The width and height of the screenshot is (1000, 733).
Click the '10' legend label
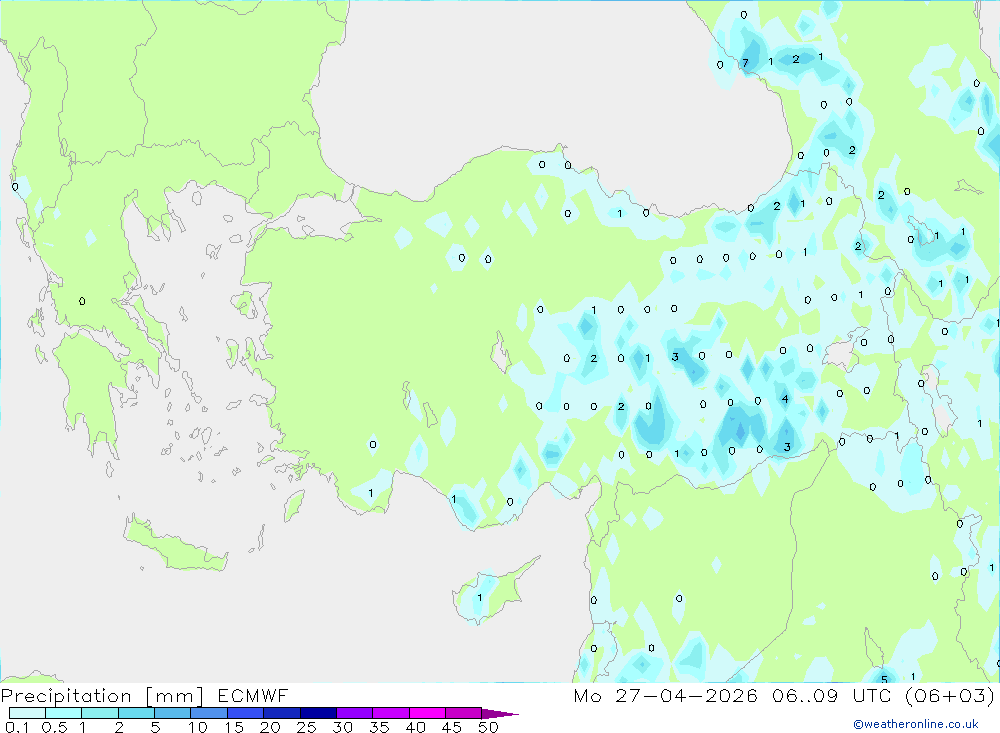198,727
